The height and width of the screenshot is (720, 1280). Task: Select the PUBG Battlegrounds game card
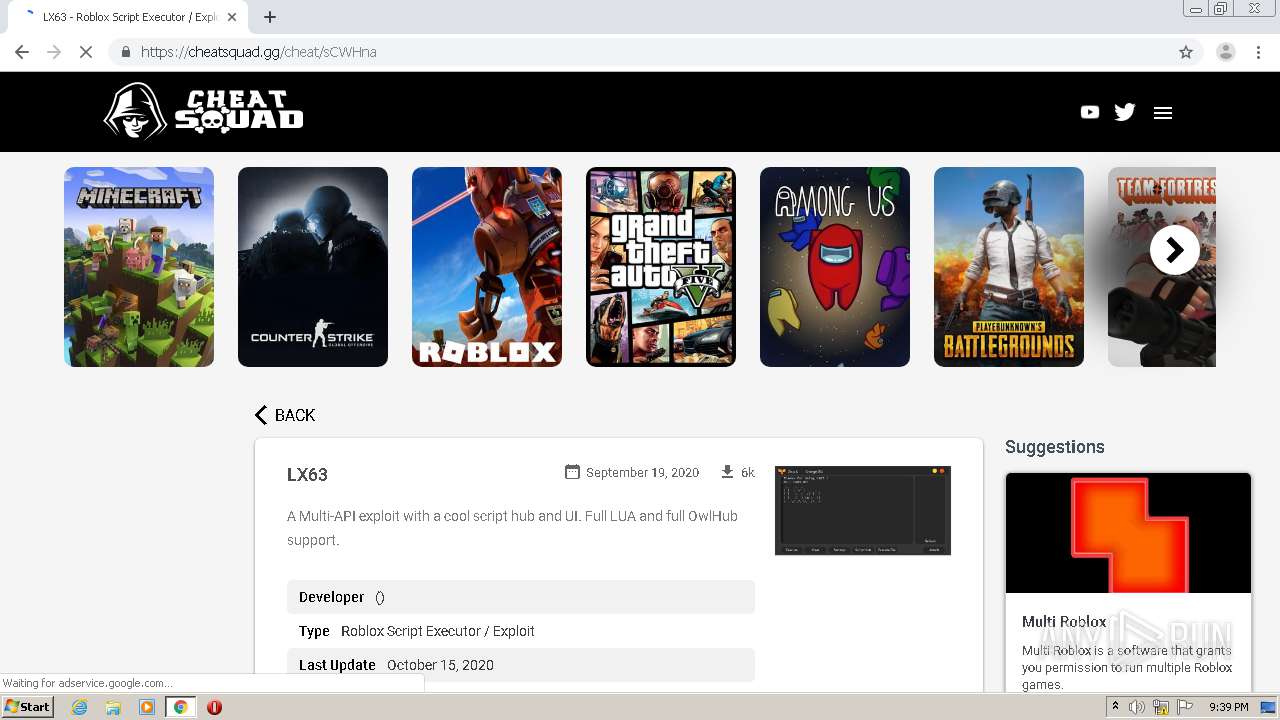pyautogui.click(x=1009, y=267)
